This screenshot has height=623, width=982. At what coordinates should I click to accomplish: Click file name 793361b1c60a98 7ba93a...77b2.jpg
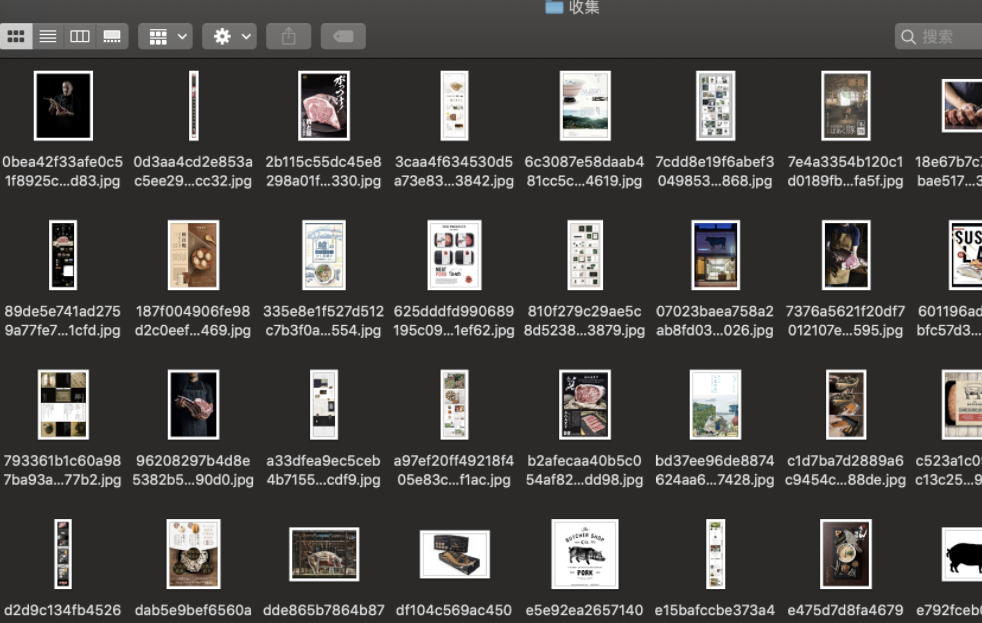tap(63, 470)
